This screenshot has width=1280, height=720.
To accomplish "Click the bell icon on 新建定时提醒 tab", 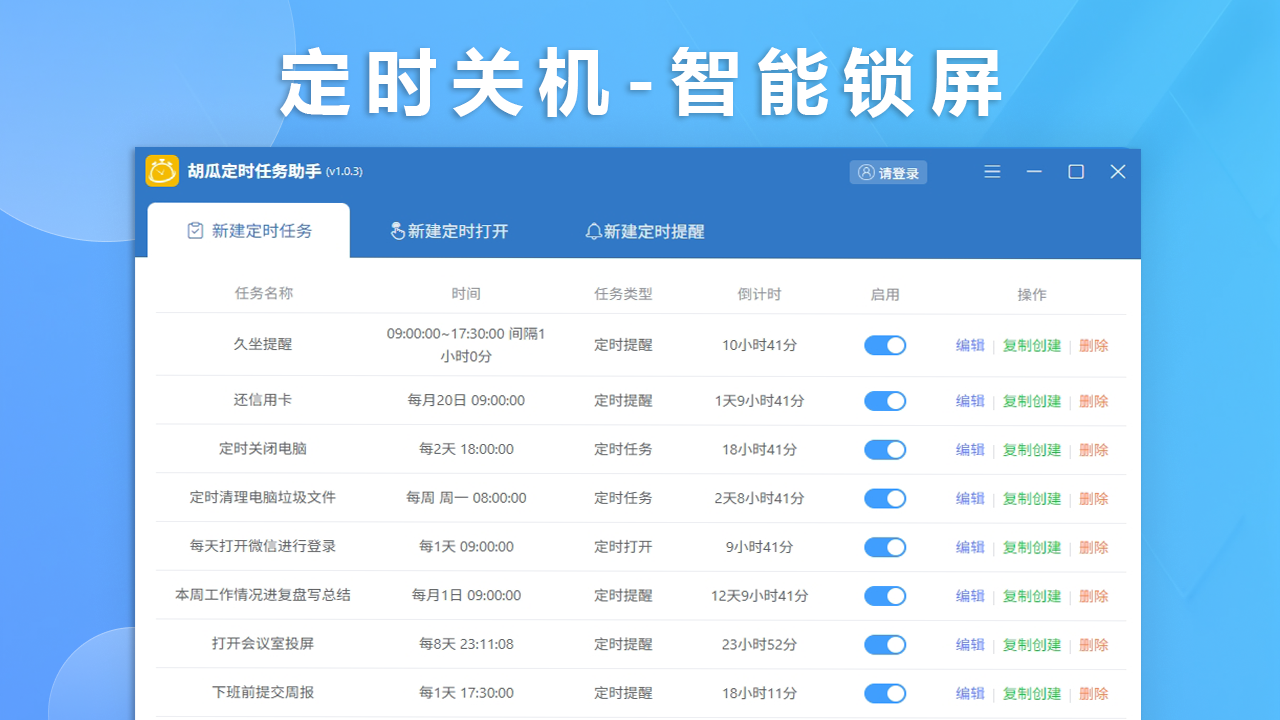I will pyautogui.click(x=594, y=231).
